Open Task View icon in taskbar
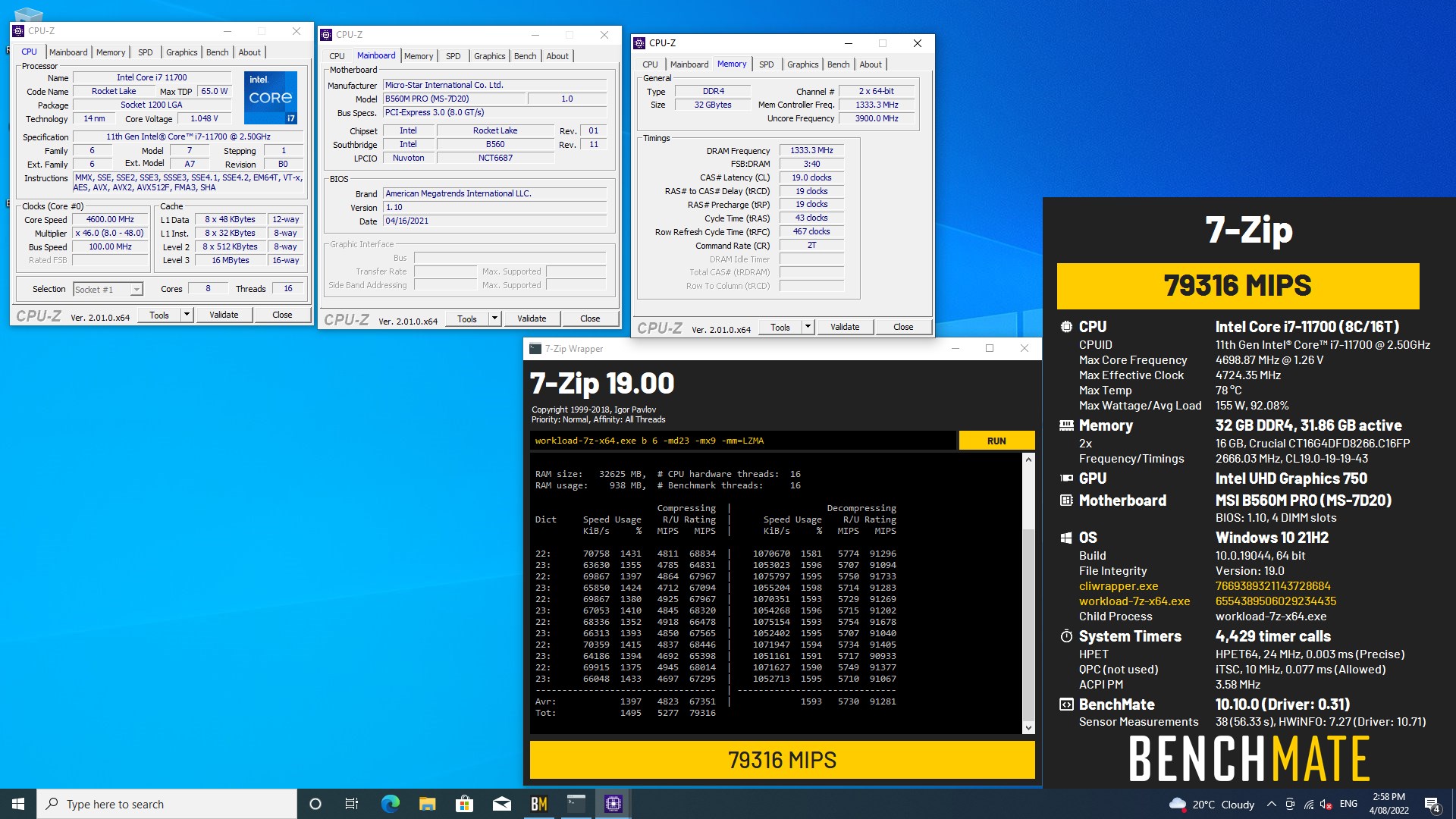 [x=352, y=804]
